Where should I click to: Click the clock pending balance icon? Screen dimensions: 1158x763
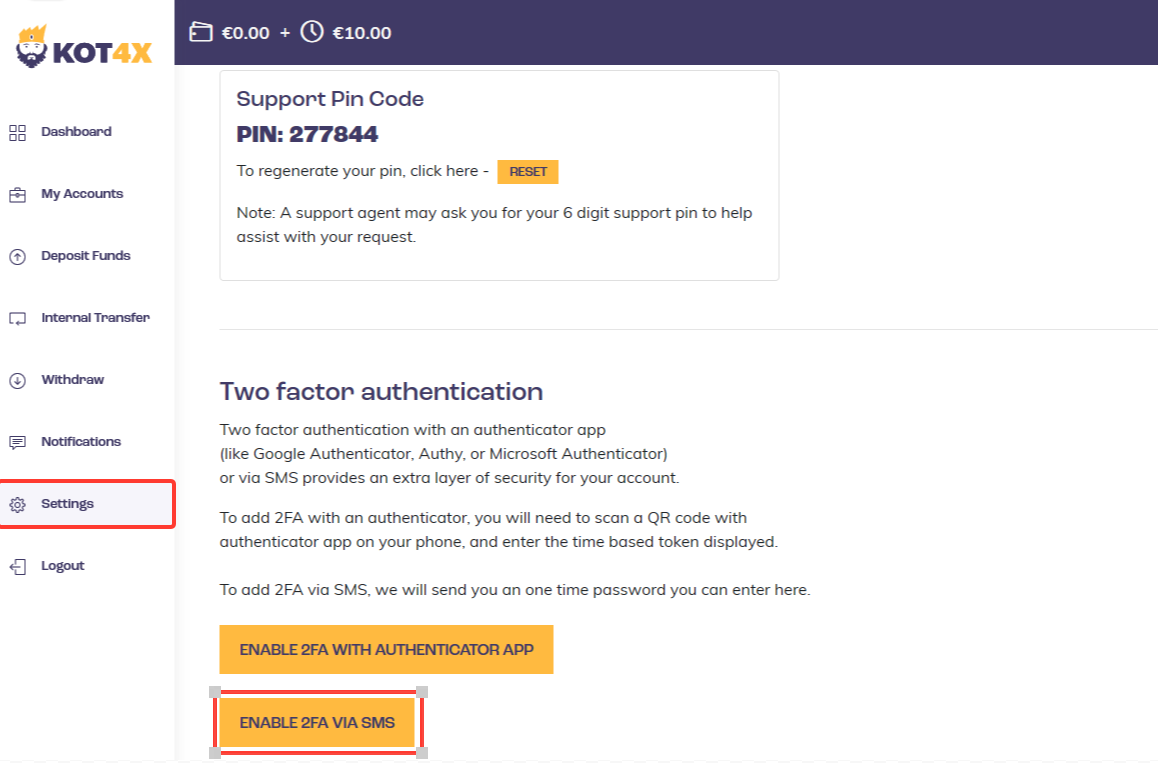(312, 32)
